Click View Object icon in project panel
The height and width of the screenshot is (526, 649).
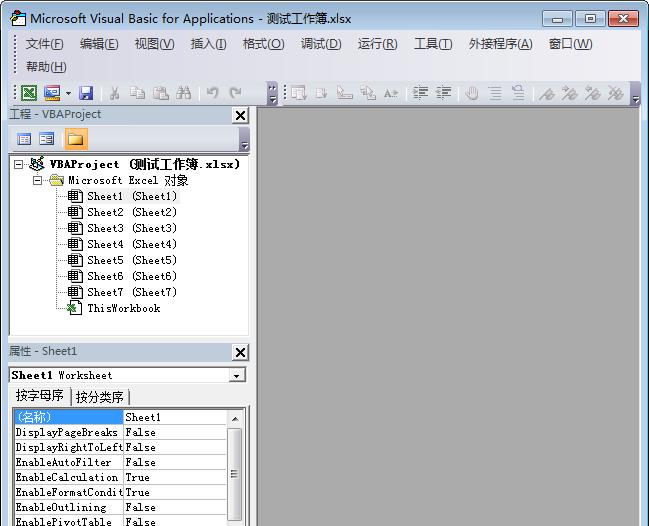coord(46,139)
